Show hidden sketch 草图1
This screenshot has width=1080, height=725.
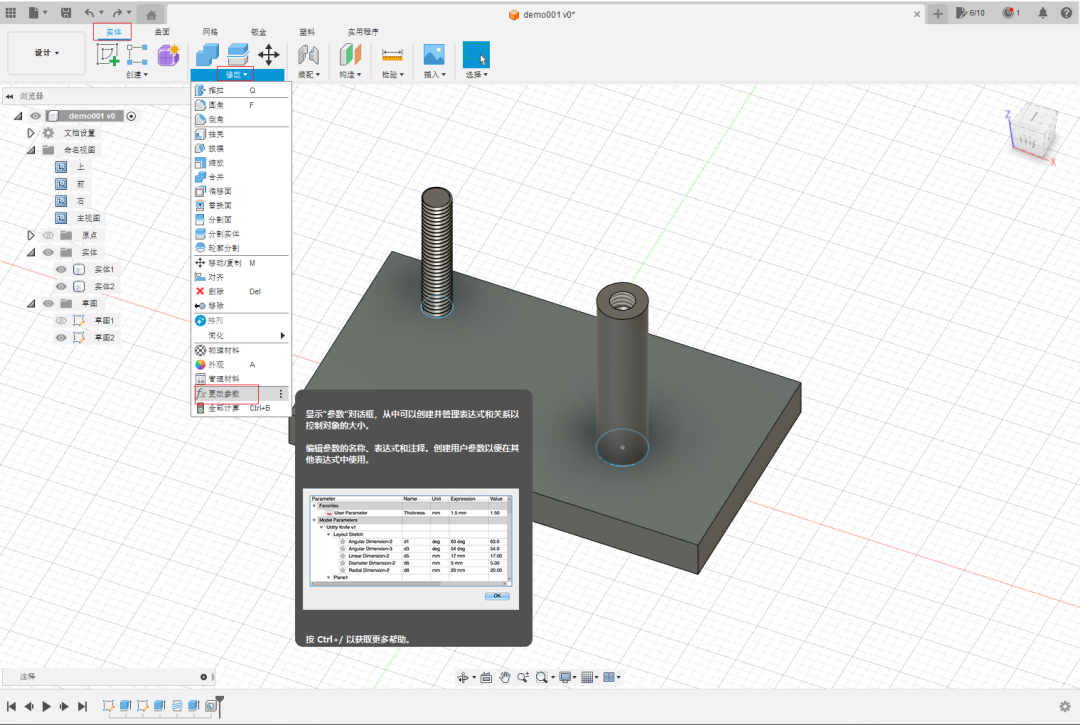pyautogui.click(x=61, y=320)
